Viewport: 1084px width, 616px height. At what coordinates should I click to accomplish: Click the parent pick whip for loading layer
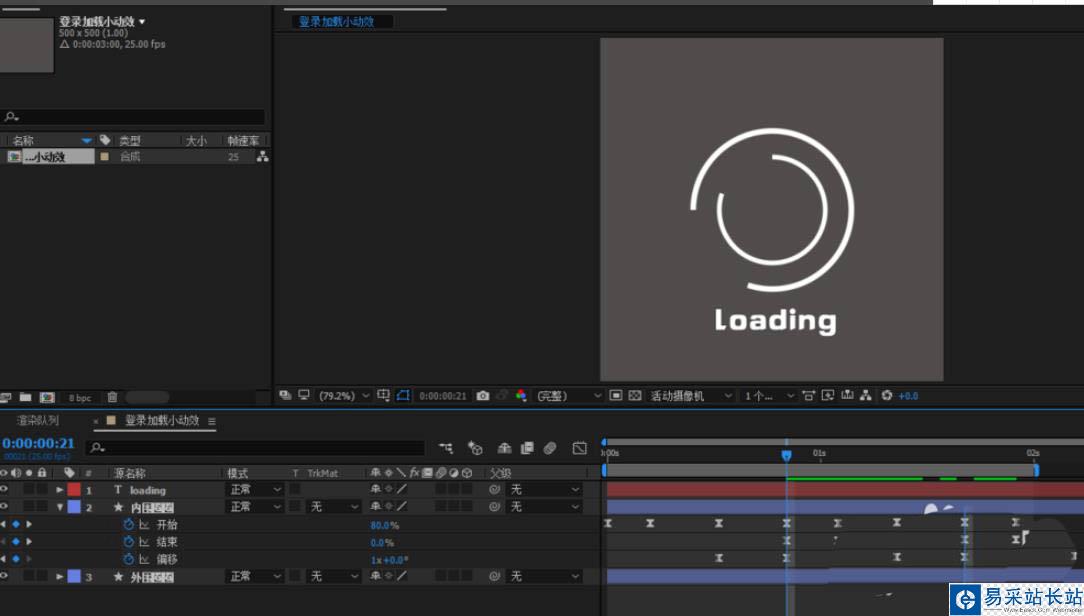[x=494, y=489]
